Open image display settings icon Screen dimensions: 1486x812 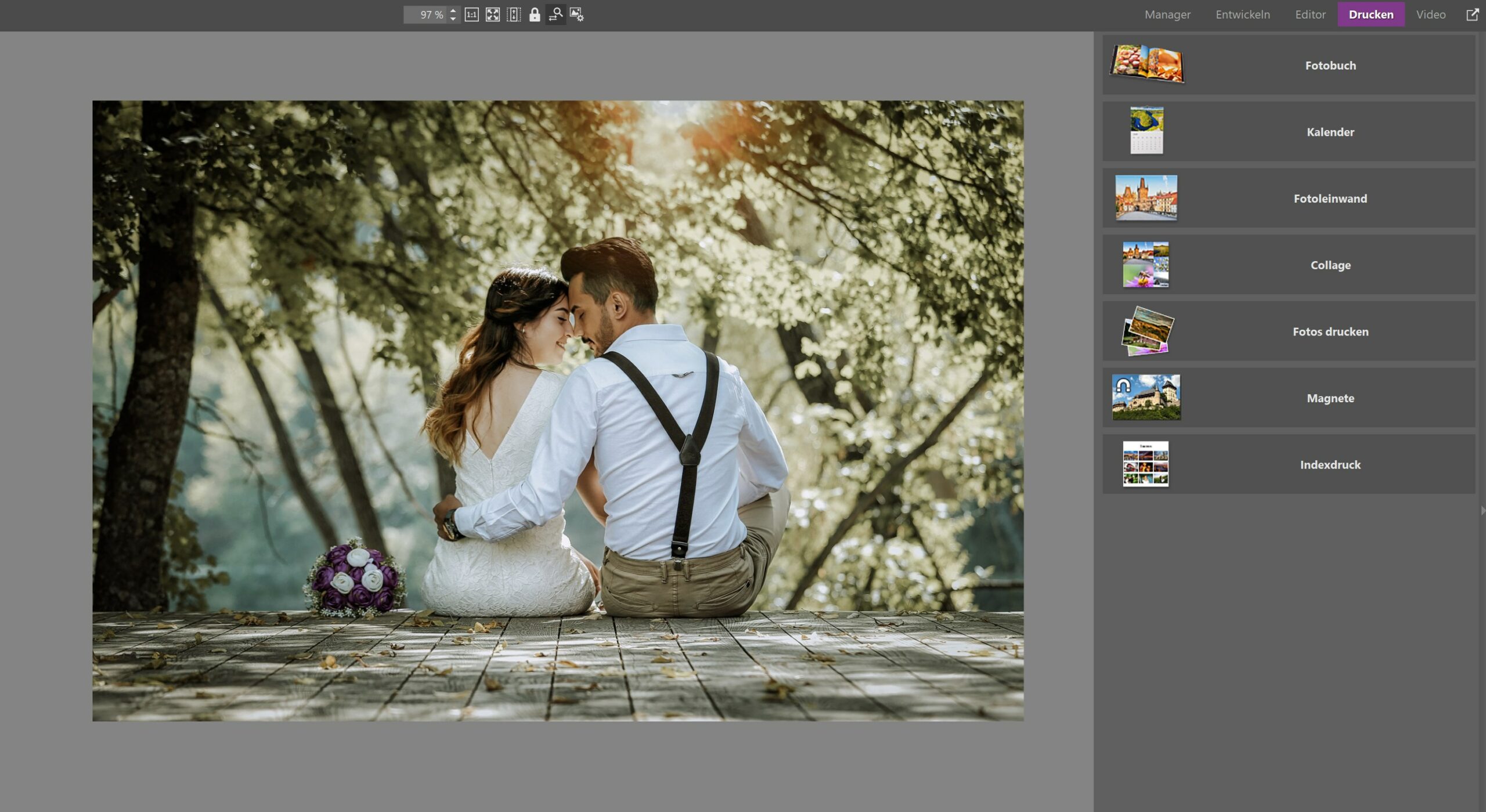click(x=576, y=15)
